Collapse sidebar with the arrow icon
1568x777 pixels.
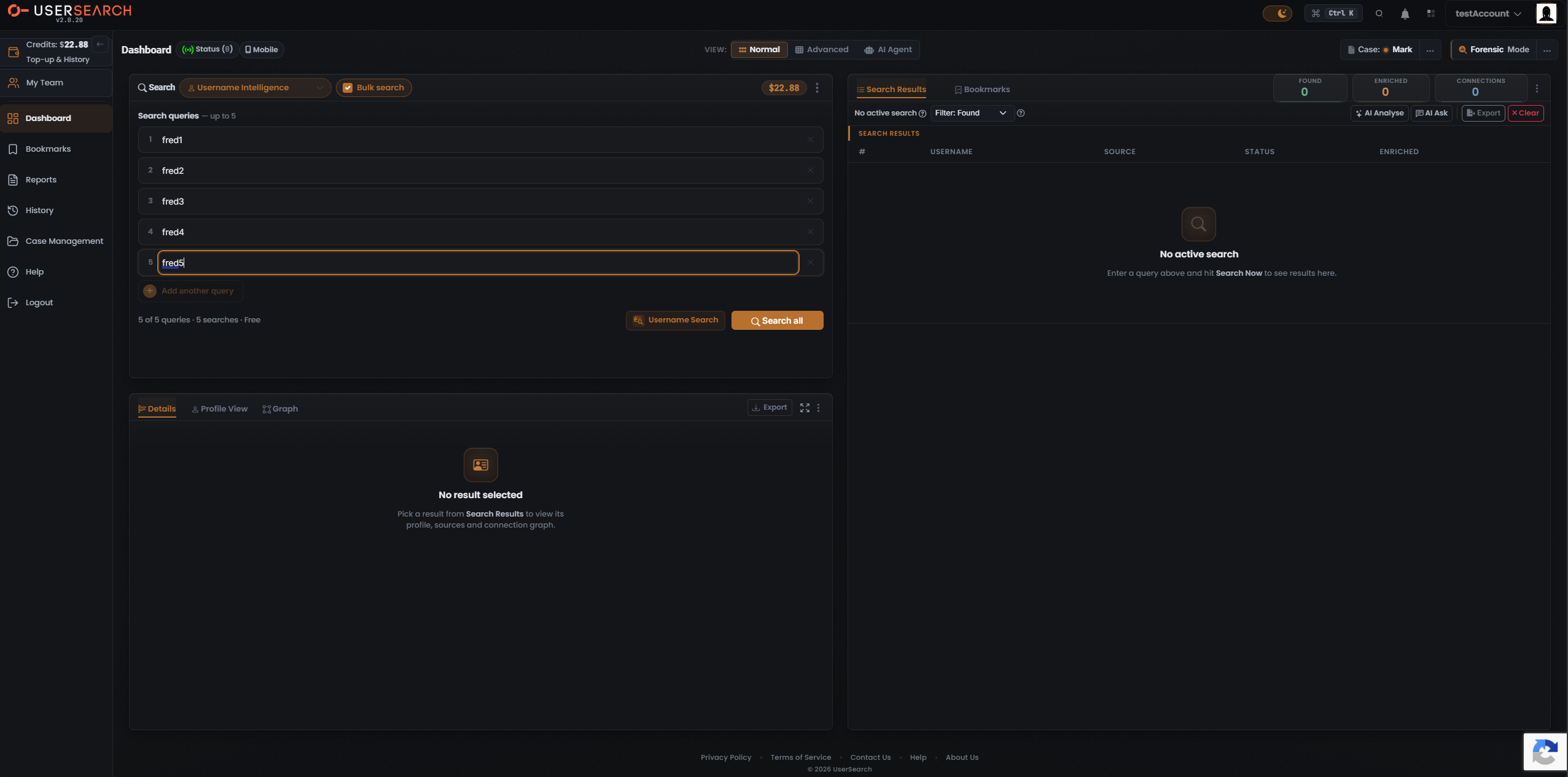(x=99, y=44)
